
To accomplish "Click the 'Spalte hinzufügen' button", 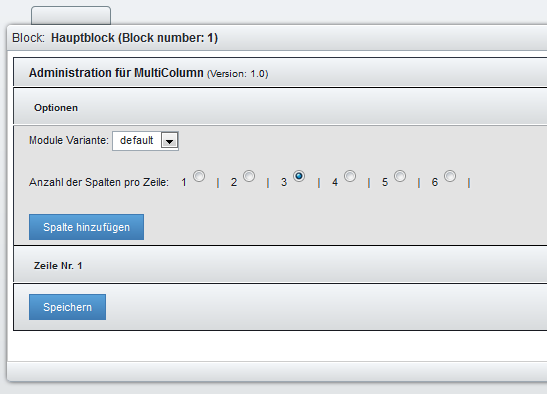I will (x=87, y=227).
